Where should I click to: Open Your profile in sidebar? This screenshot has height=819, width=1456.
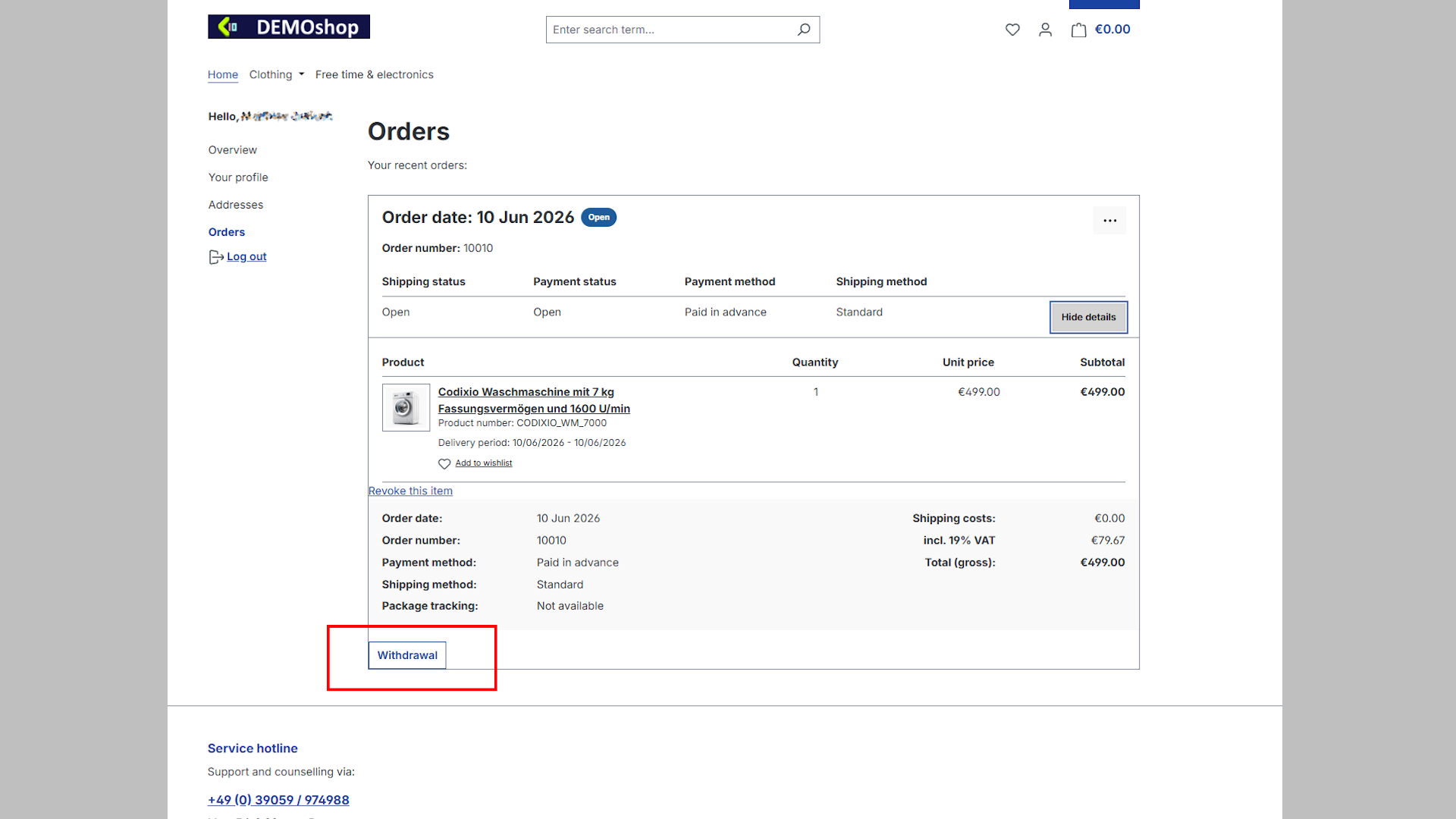click(x=238, y=177)
